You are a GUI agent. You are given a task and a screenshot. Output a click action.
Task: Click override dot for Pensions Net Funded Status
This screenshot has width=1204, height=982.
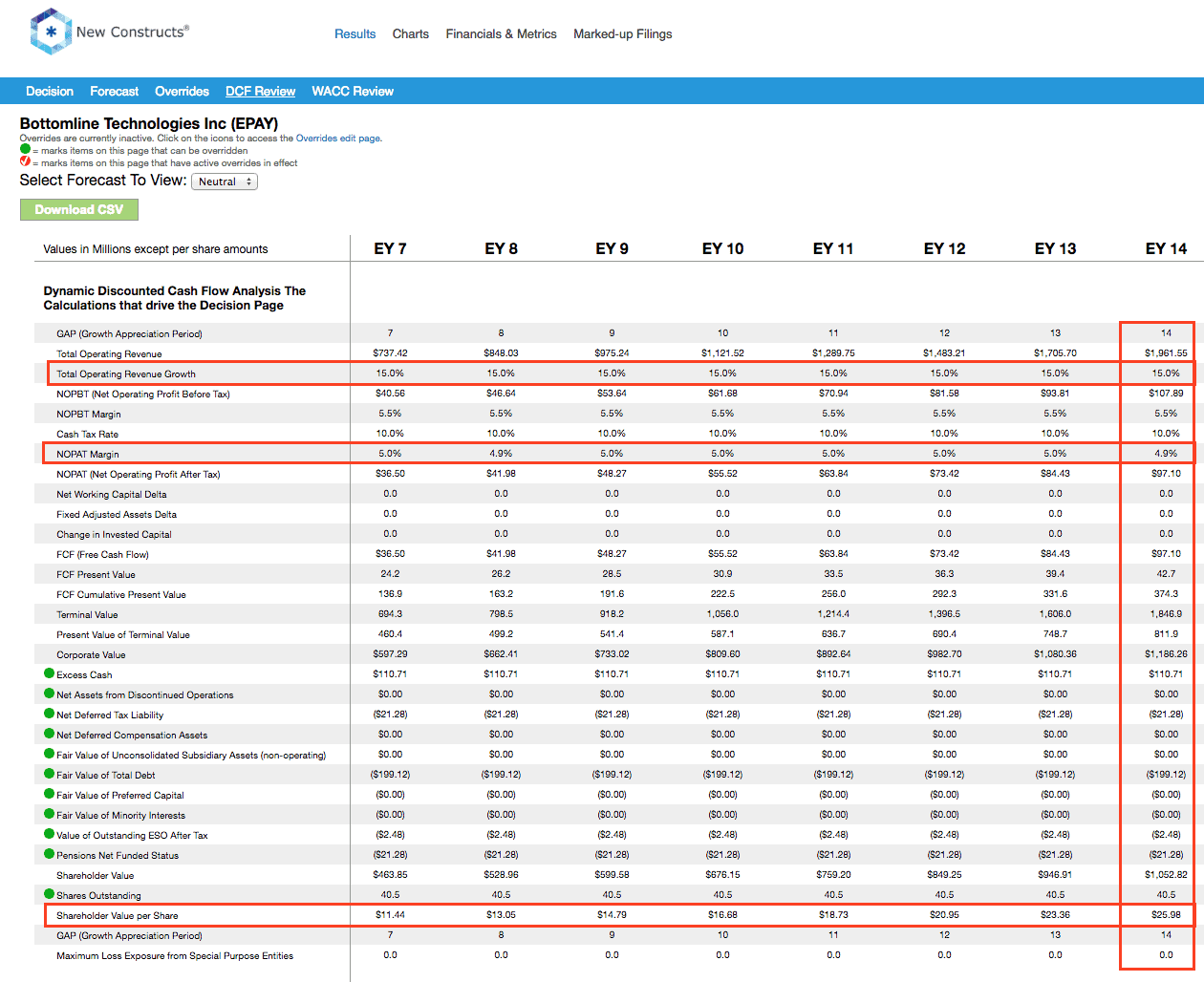click(50, 854)
